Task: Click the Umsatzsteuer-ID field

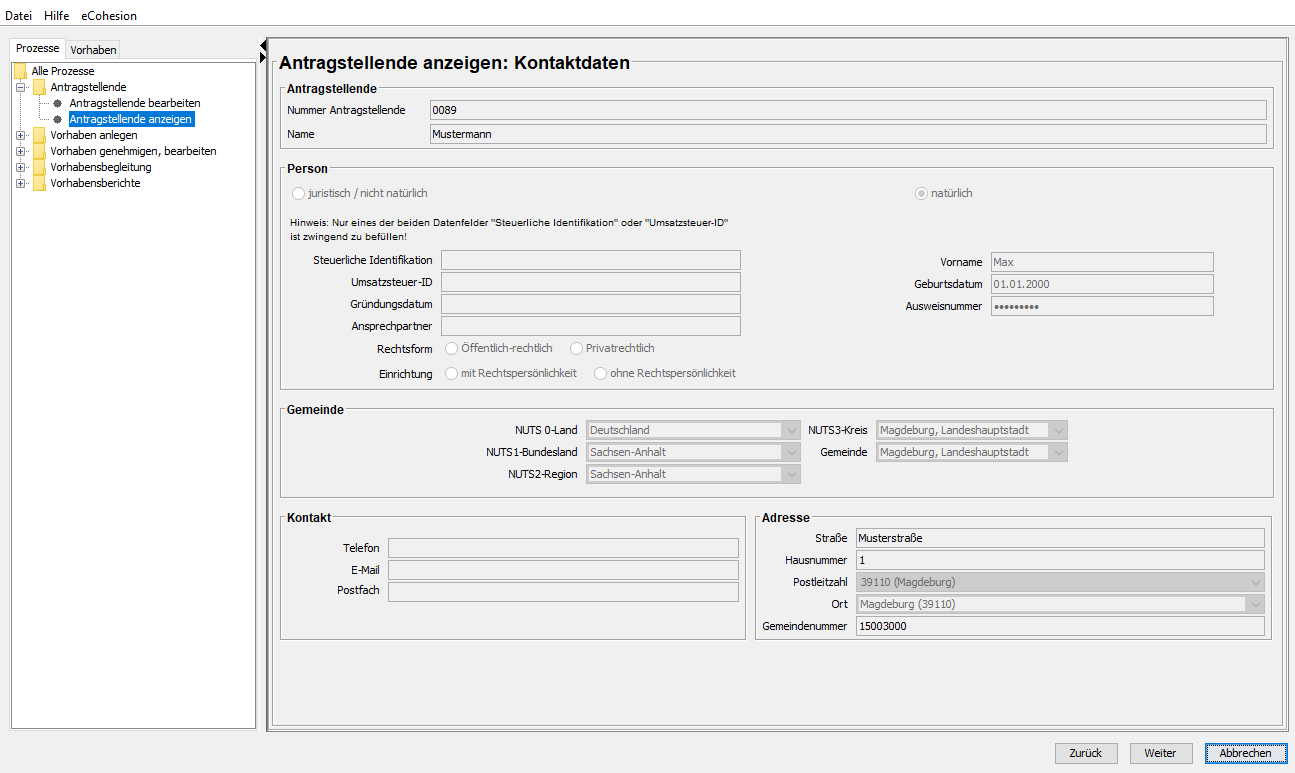Action: pos(591,282)
